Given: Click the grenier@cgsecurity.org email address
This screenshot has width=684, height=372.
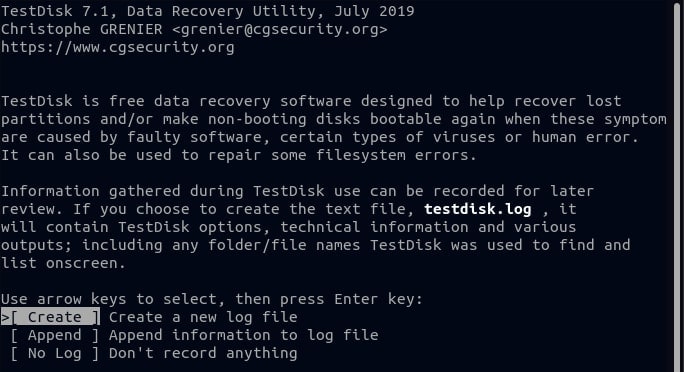Looking at the screenshot, I should 279,29.
